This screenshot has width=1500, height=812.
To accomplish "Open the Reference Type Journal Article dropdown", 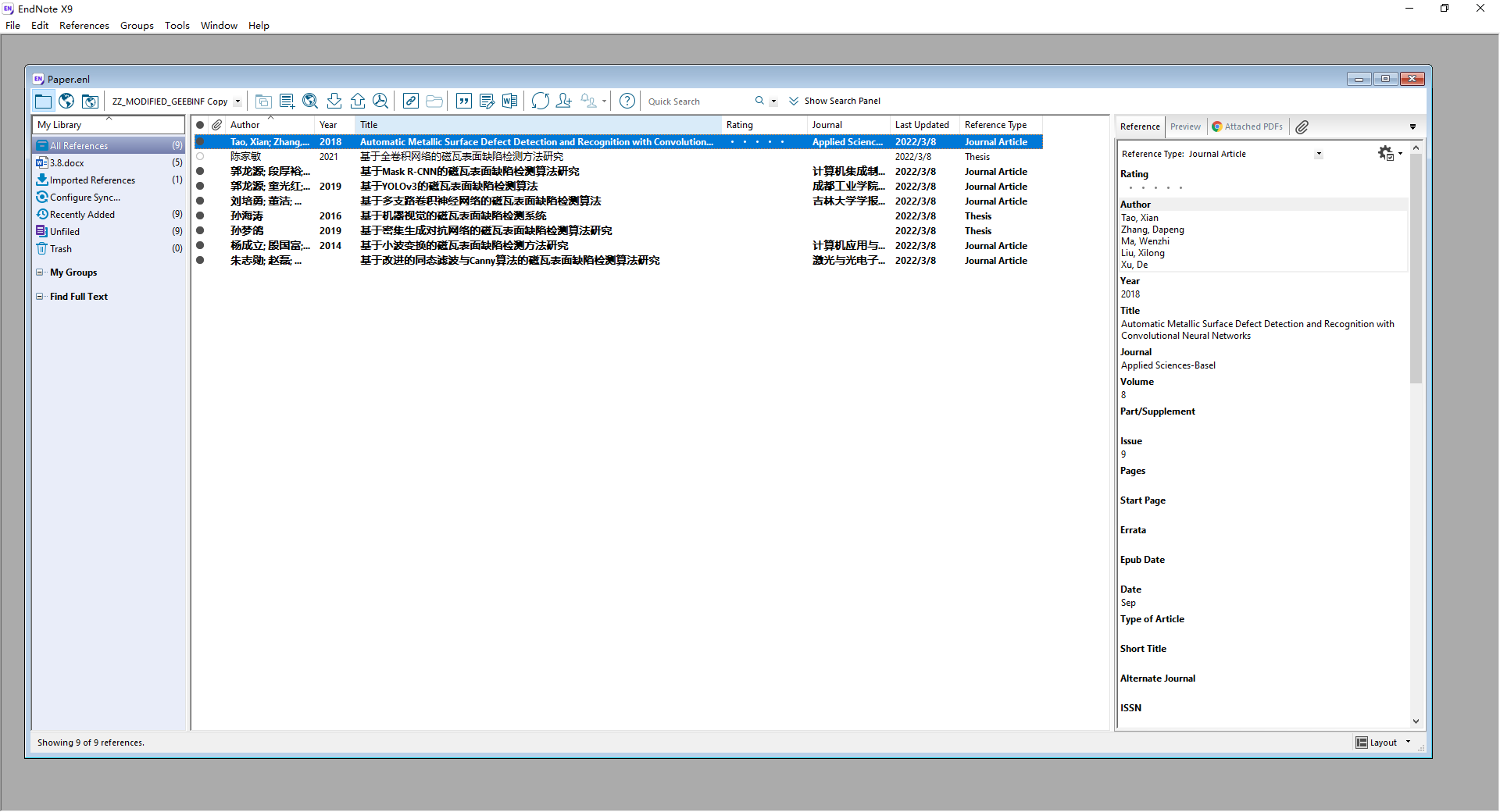I will 1318,154.
